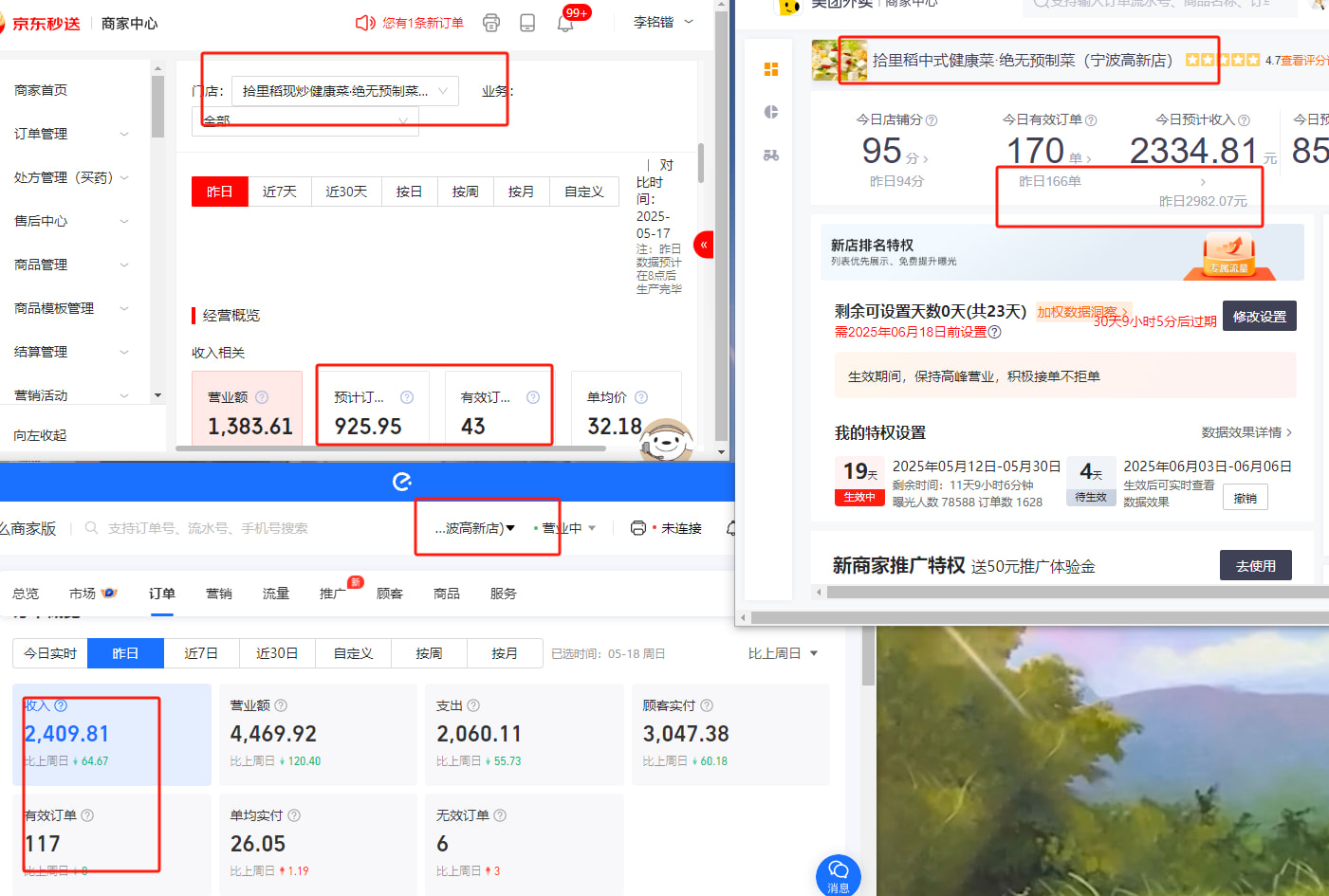Click Meituan sidebar grid dashboard icon
Image resolution: width=1329 pixels, height=896 pixels.
[771, 69]
